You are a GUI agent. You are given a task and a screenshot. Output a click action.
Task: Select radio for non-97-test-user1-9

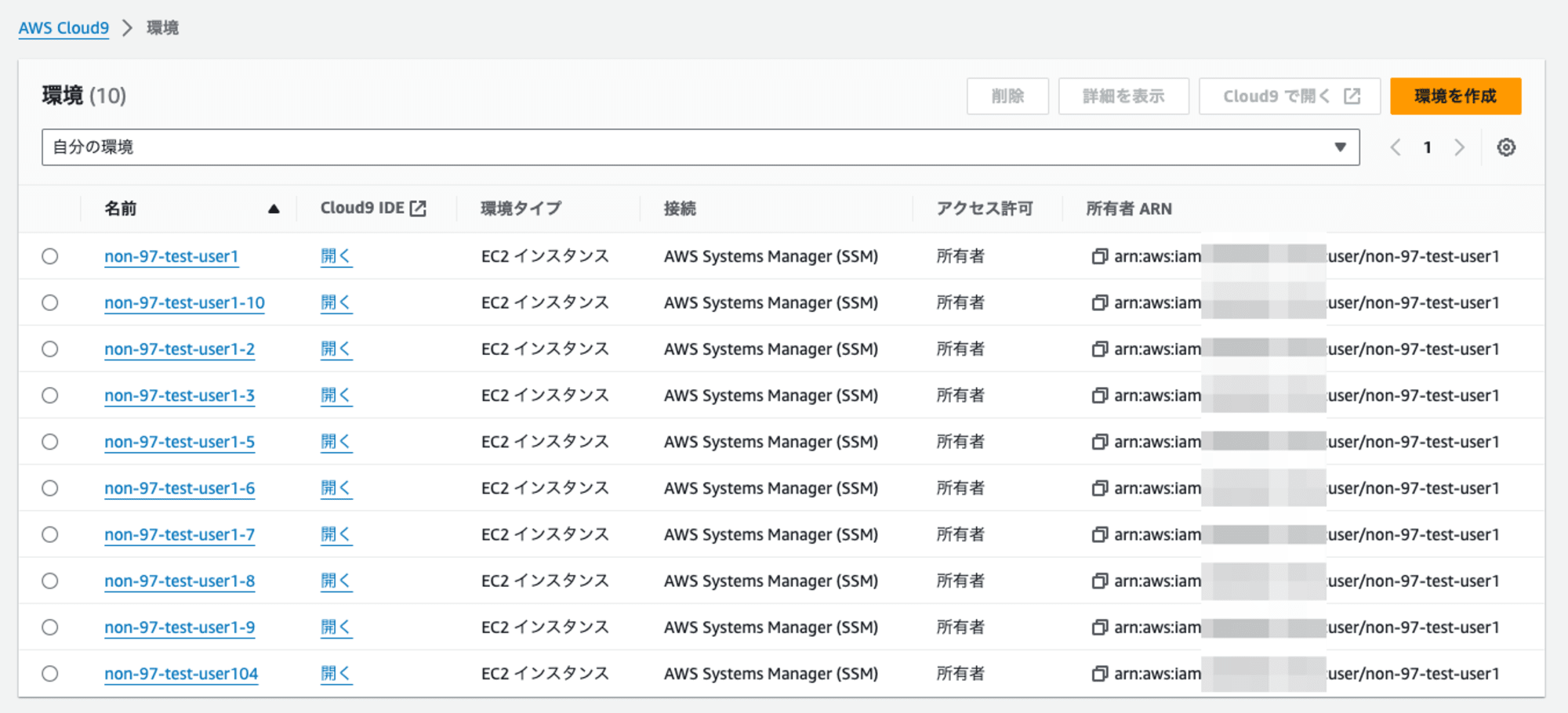coord(50,627)
